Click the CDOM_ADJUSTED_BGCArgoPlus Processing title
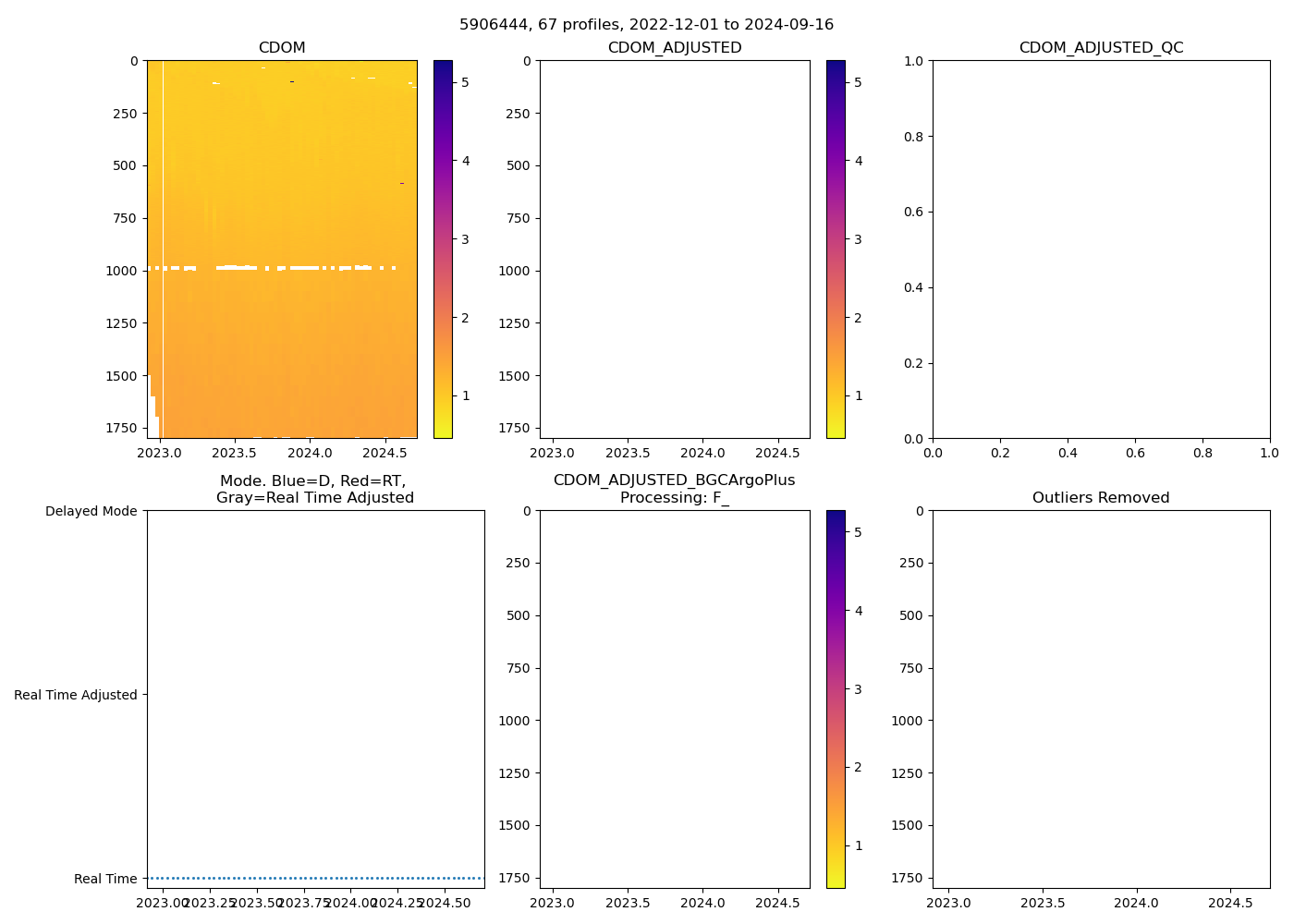Image resolution: width=1294 pixels, height=924 pixels. (x=675, y=489)
